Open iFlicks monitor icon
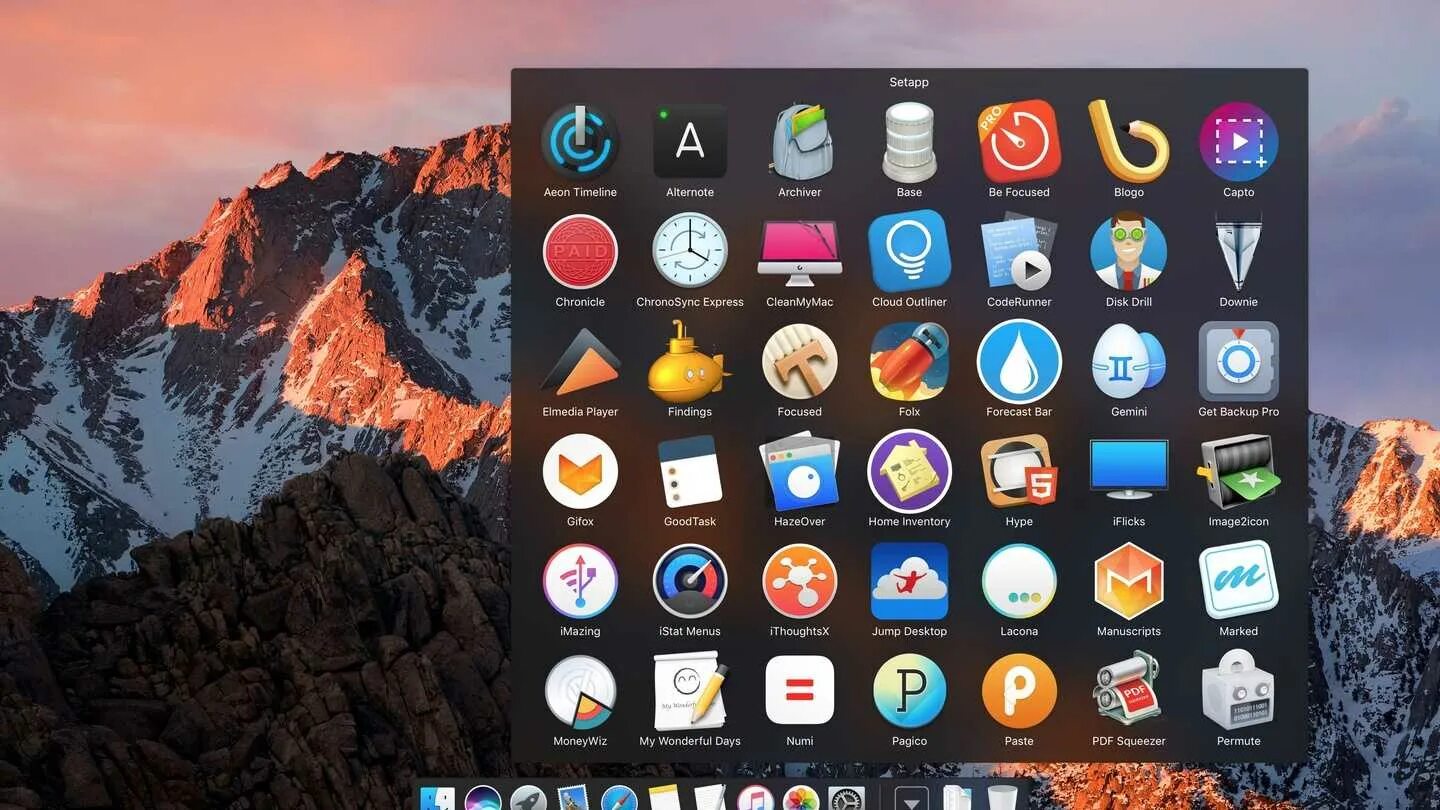1440x810 pixels. (1129, 470)
